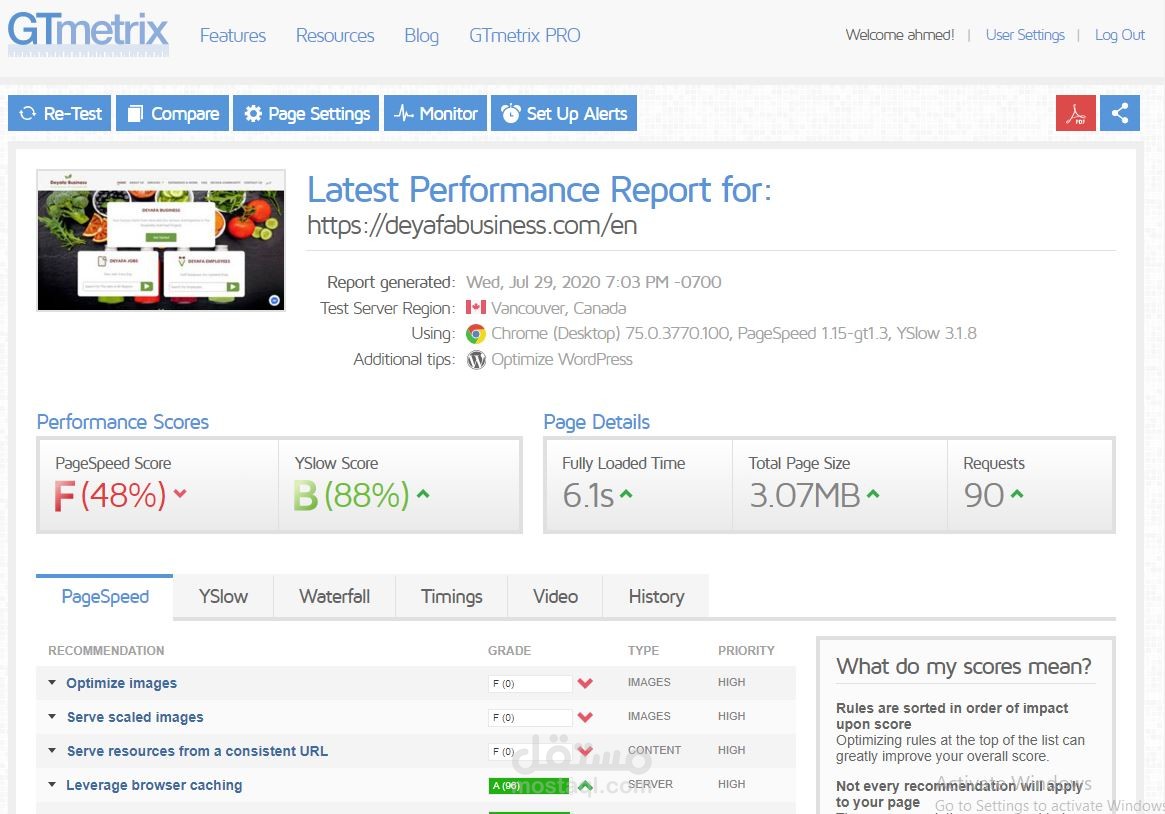The image size is (1165, 814).
Task: Click the YSlow score up arrow
Action: point(423,493)
